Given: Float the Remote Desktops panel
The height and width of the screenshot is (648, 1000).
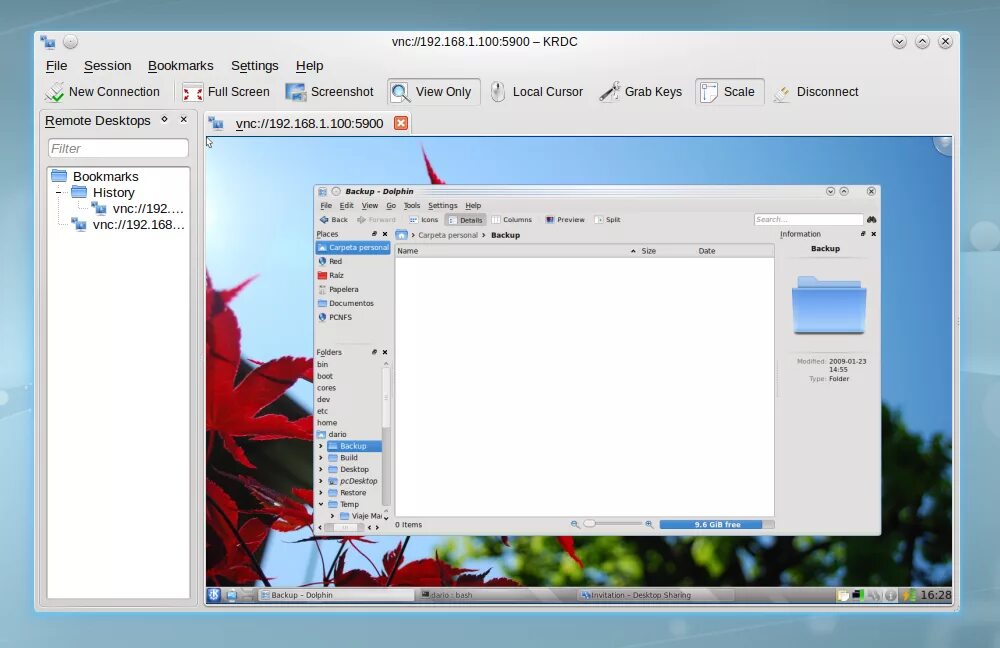Looking at the screenshot, I should (x=165, y=119).
